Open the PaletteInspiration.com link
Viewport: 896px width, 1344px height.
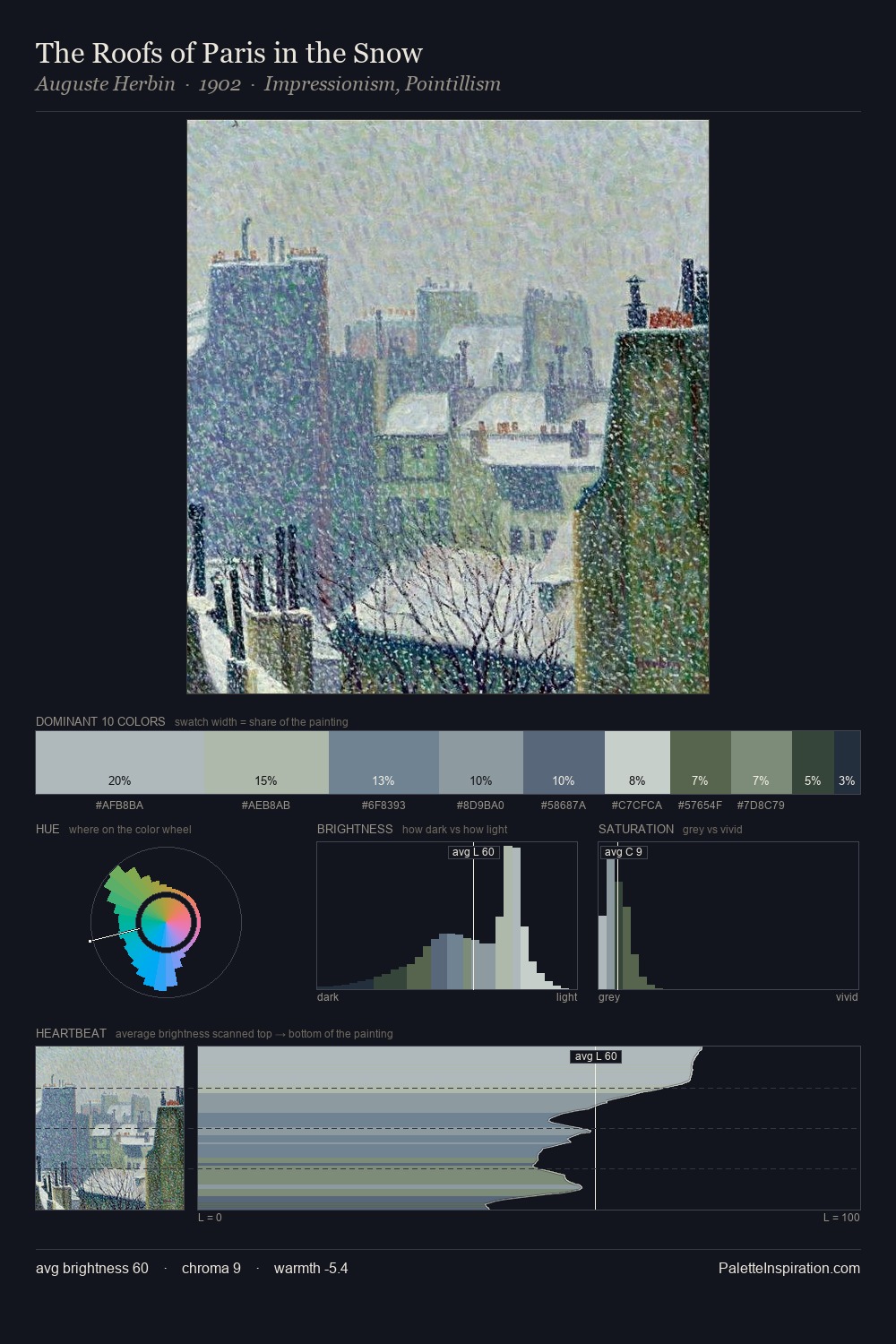[789, 1268]
